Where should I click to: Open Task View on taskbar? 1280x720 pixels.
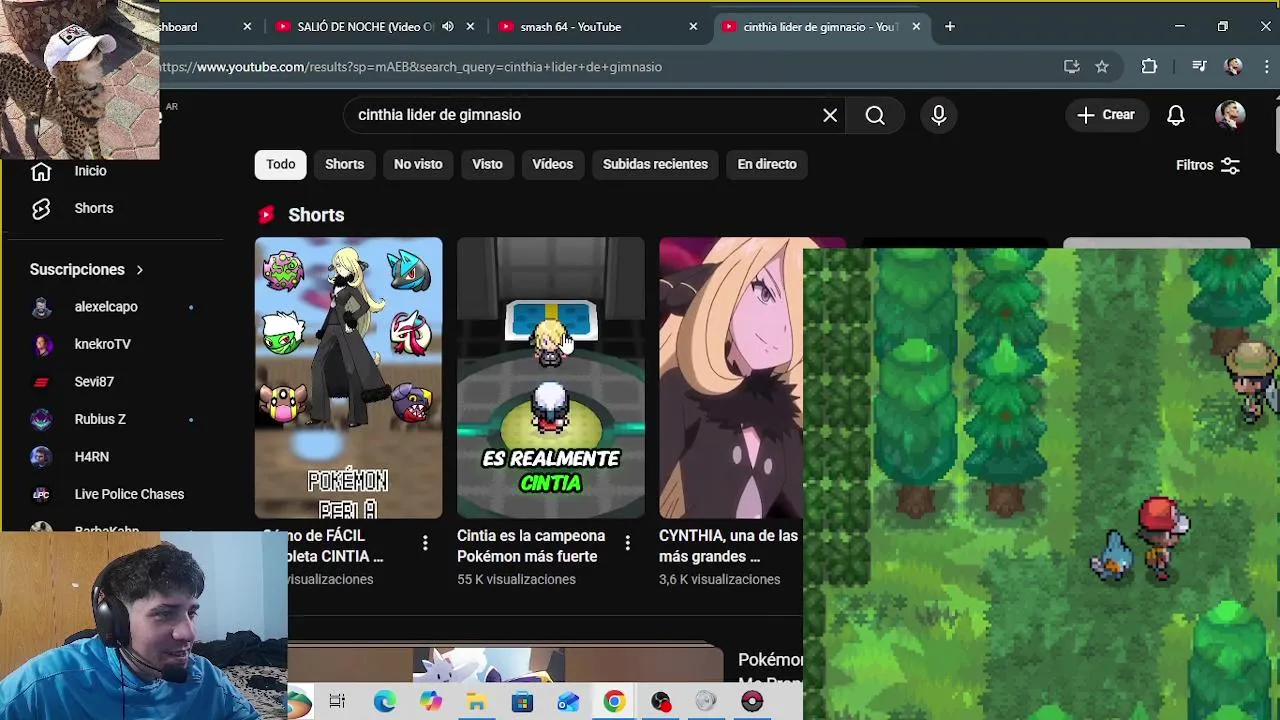[337, 702]
